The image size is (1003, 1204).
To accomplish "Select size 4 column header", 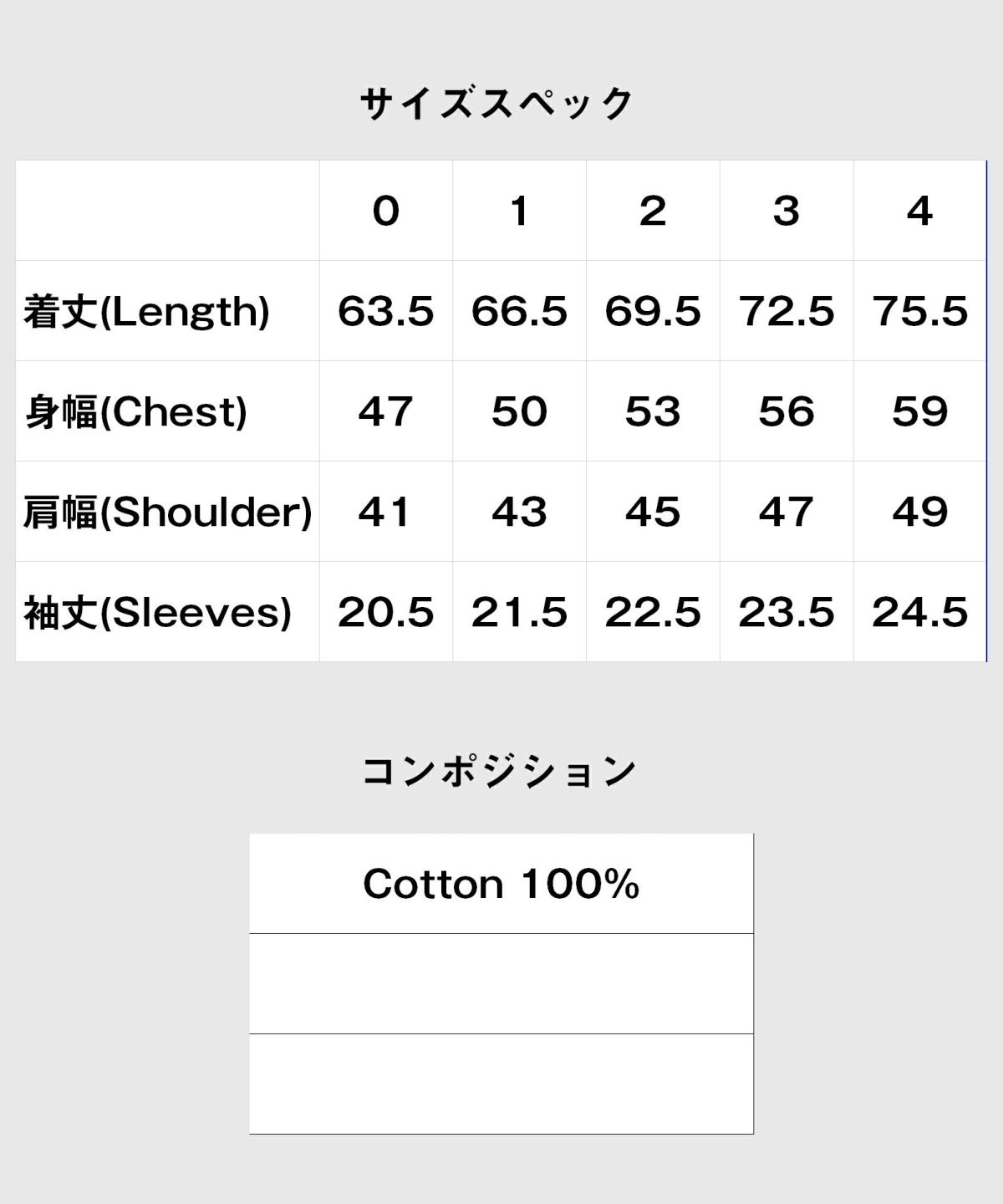I will [919, 211].
